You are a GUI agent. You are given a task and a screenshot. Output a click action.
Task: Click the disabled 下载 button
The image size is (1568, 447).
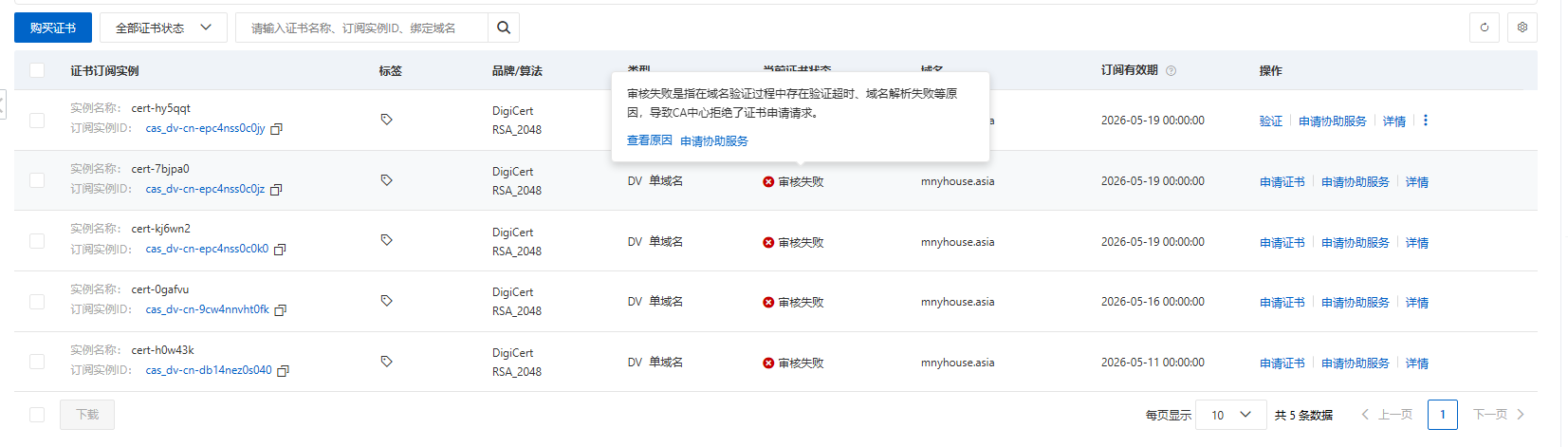tap(87, 415)
